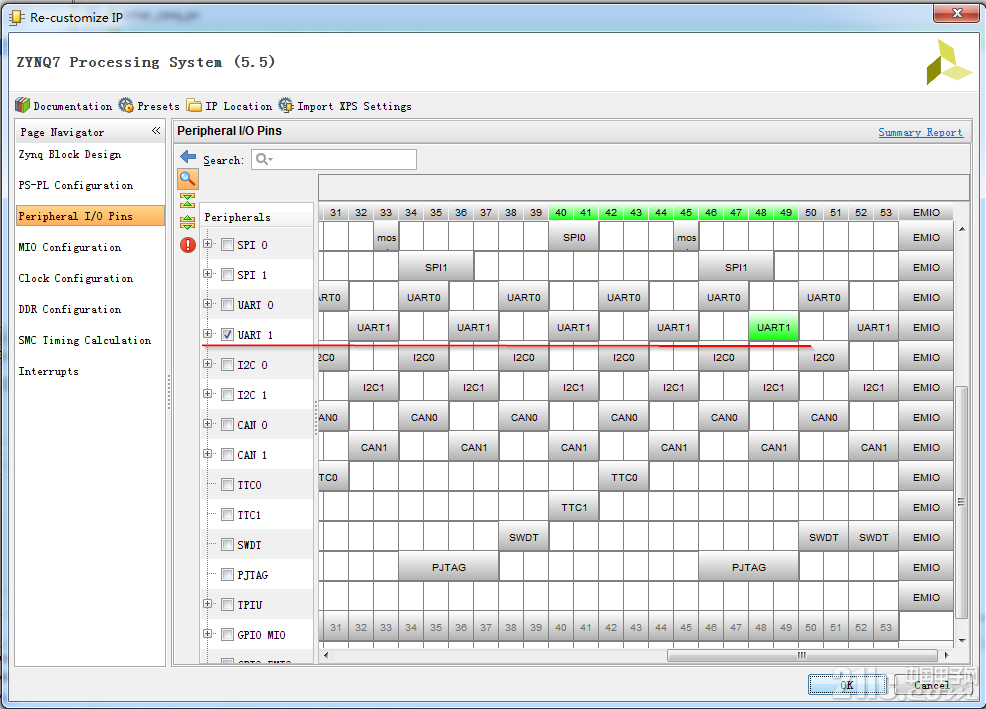
Task: Check the I2C 1 checkbox
Action: 228,395
